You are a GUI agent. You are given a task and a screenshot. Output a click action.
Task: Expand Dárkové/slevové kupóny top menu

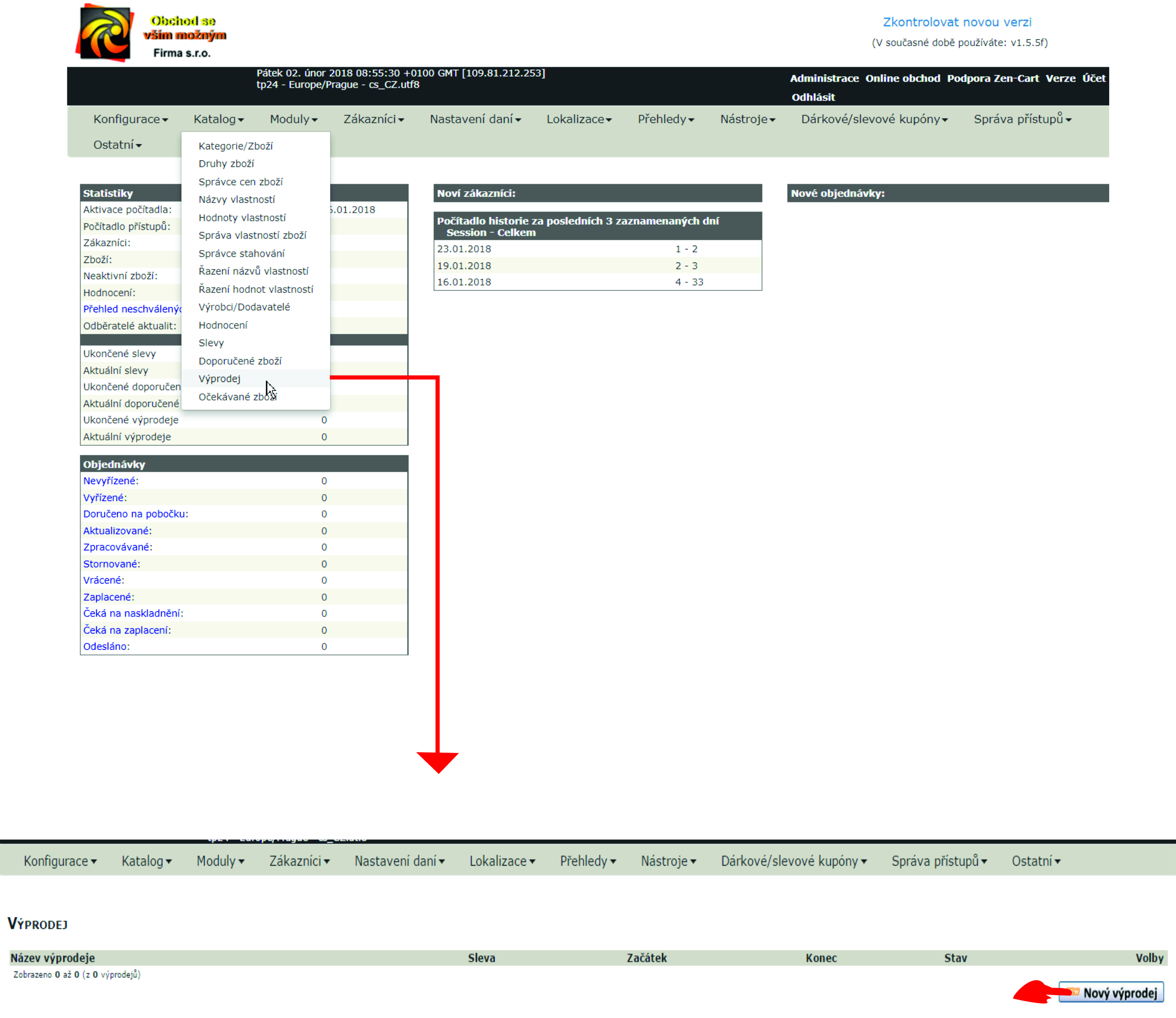pyautogui.click(x=874, y=120)
